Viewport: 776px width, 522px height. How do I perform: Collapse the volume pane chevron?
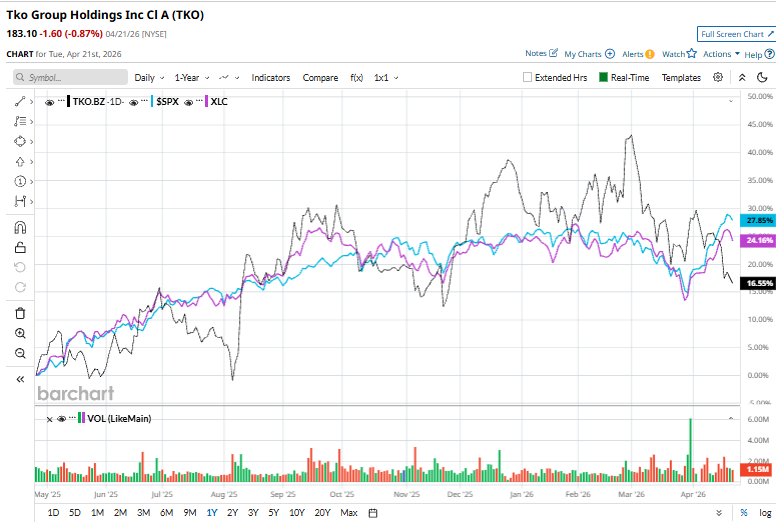tap(731, 419)
